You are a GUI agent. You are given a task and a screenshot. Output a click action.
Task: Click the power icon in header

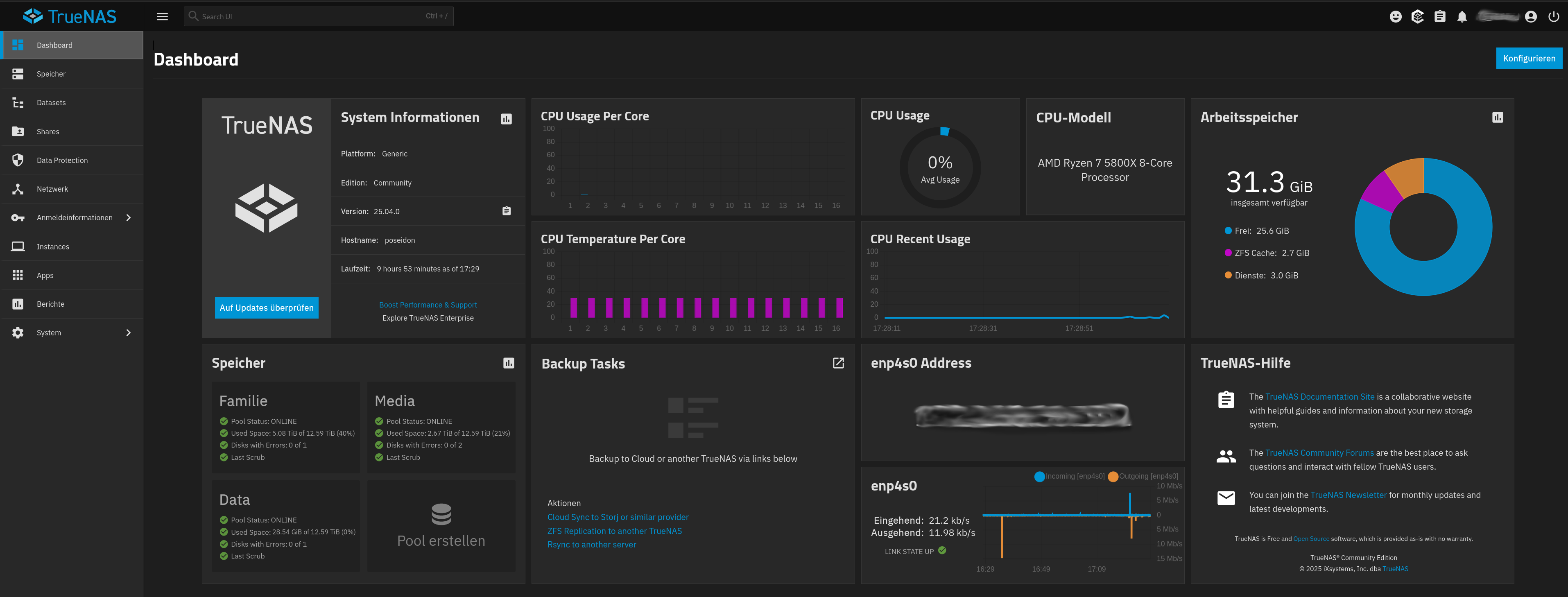(x=1553, y=16)
